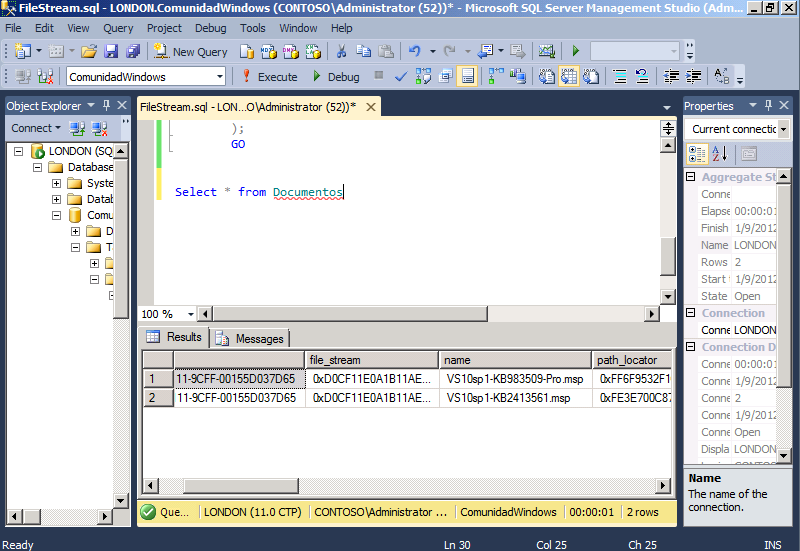Open the Tools menu
Screen dimensions: 800x551
tap(253, 28)
